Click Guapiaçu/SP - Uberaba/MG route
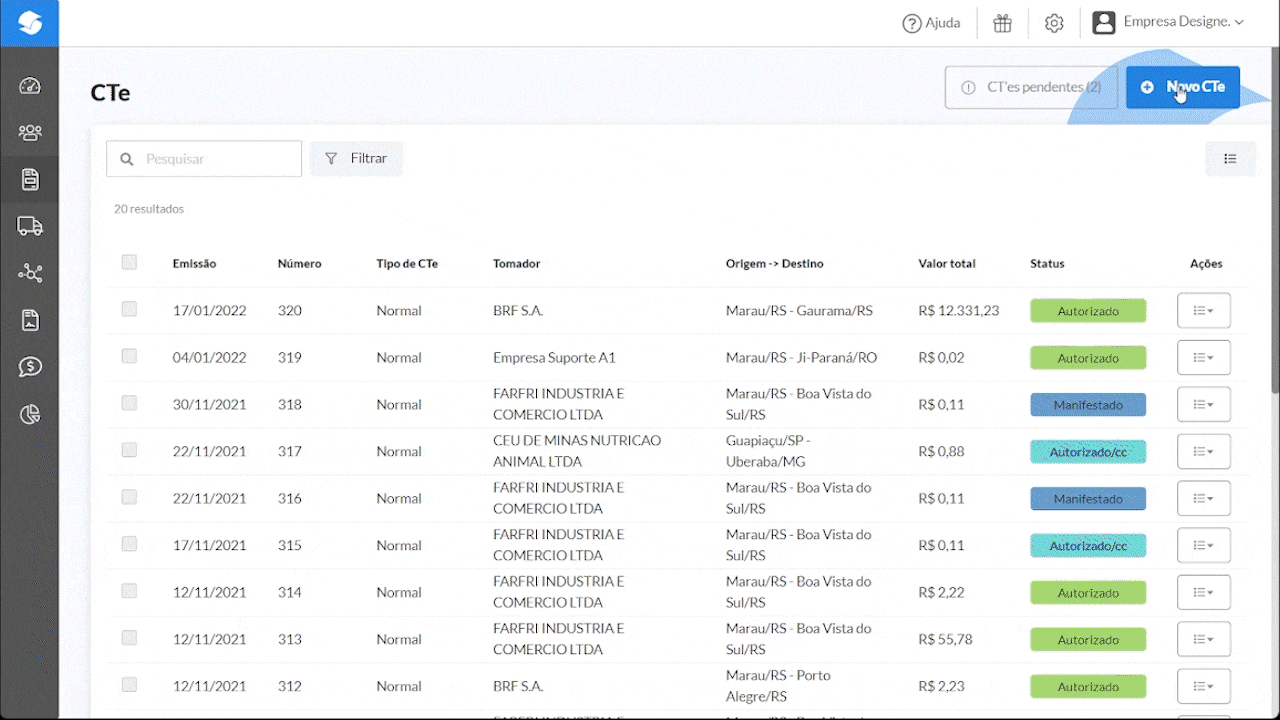1280x720 pixels. point(768,451)
